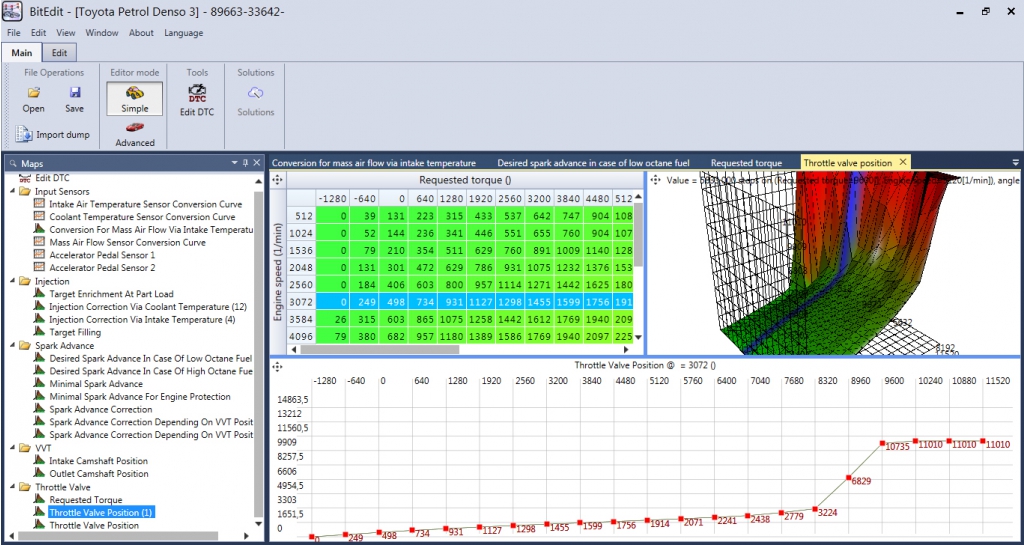Select Target Filling map

75,332
